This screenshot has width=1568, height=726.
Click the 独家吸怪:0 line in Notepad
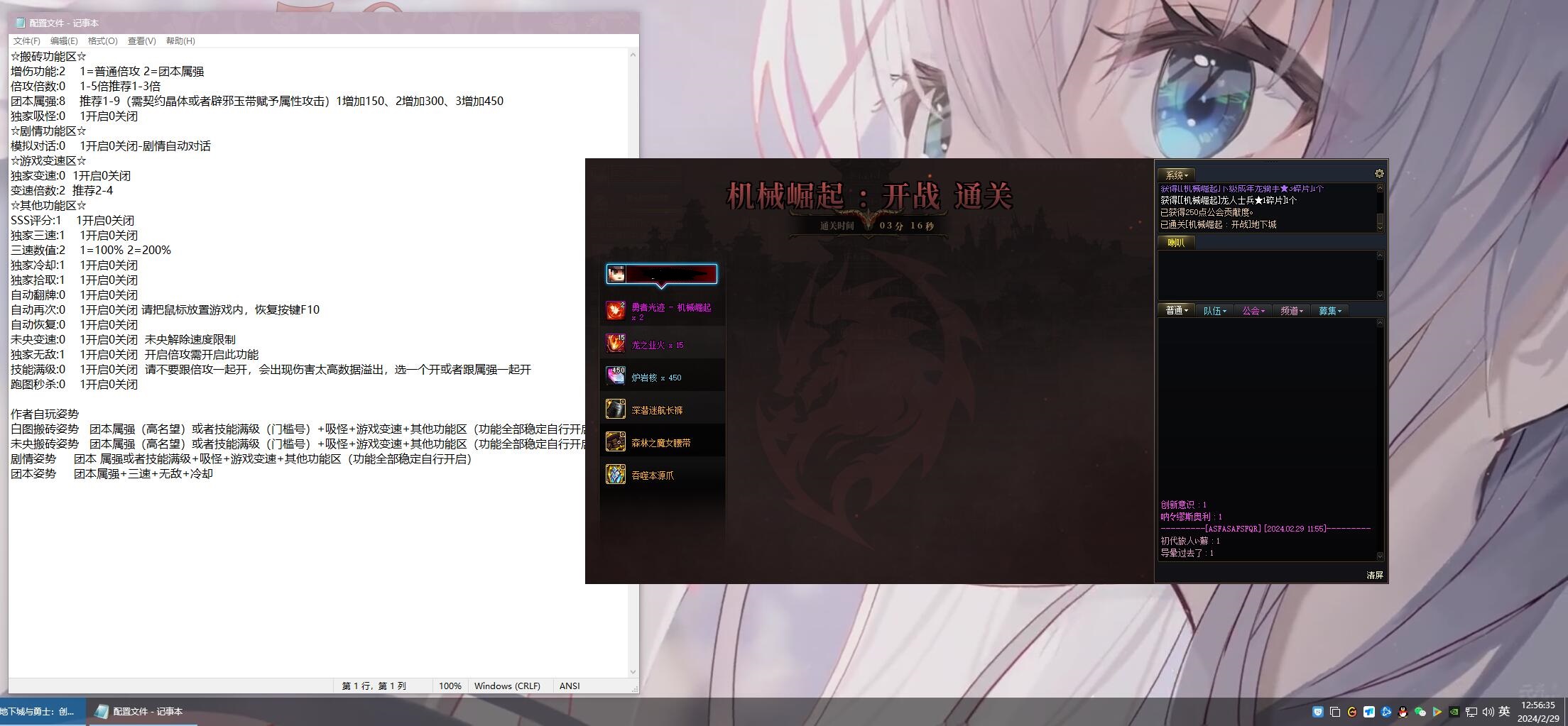tap(75, 116)
